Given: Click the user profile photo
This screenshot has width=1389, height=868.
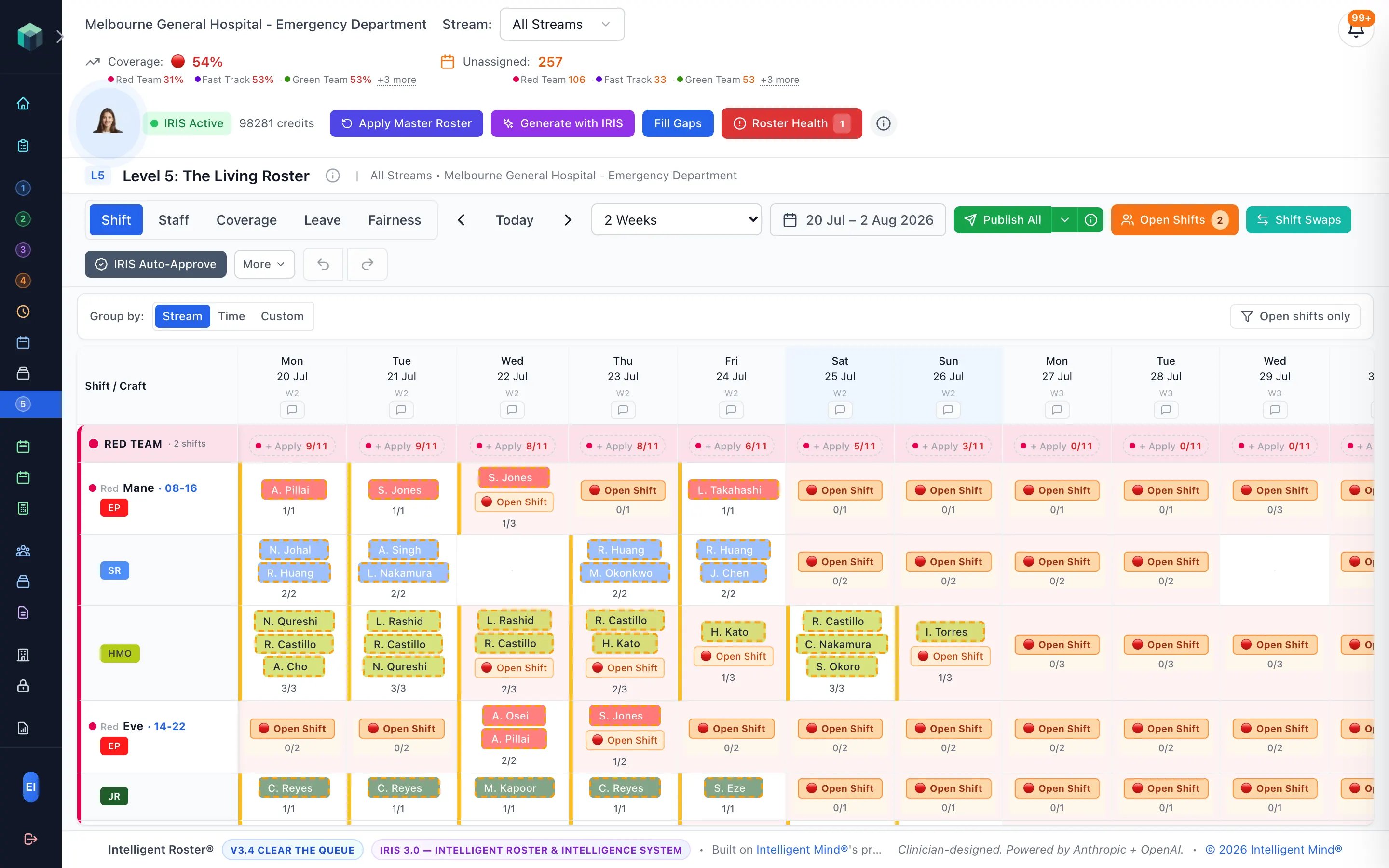Looking at the screenshot, I should coord(108,123).
